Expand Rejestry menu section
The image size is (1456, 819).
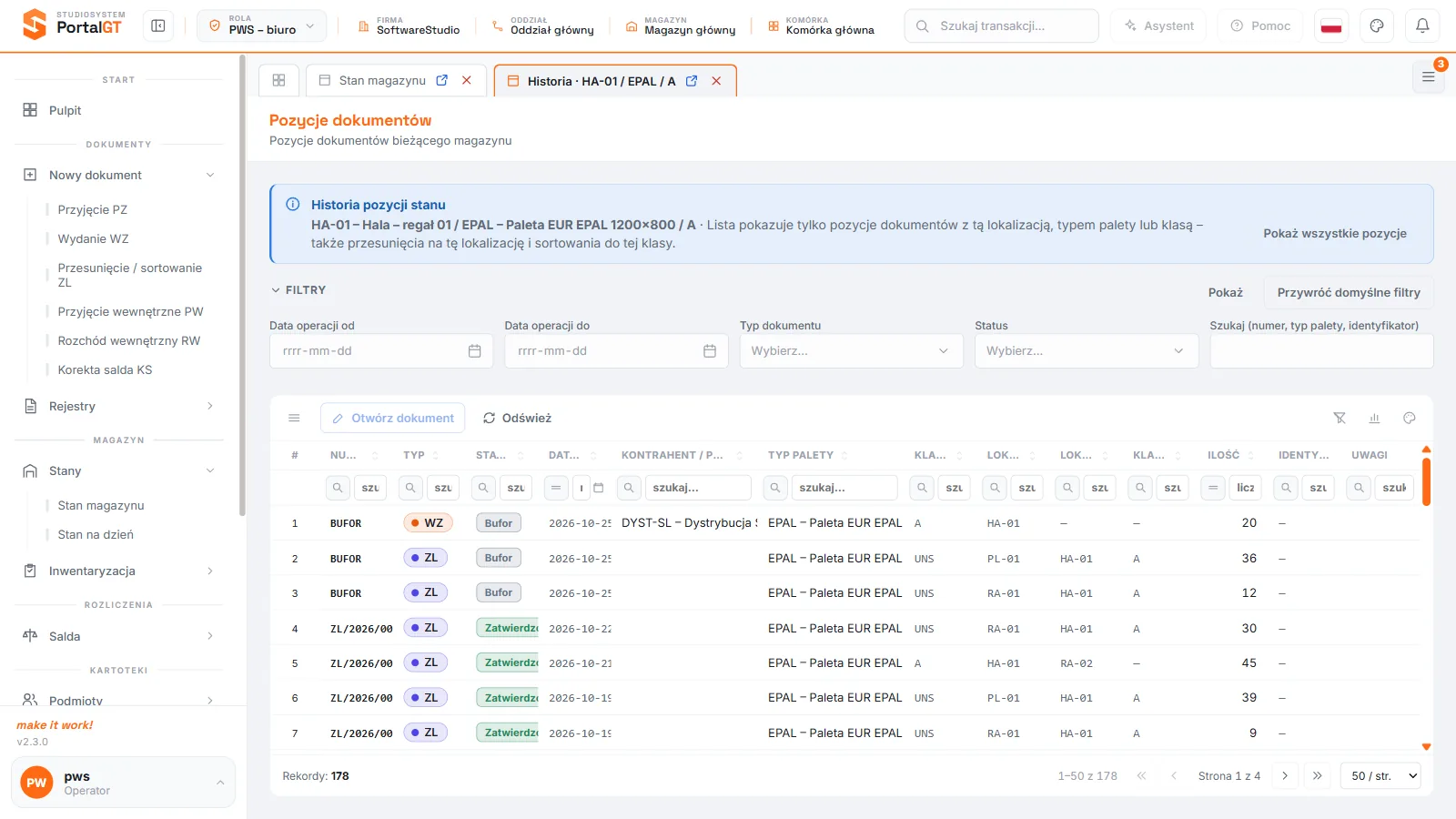coord(119,406)
